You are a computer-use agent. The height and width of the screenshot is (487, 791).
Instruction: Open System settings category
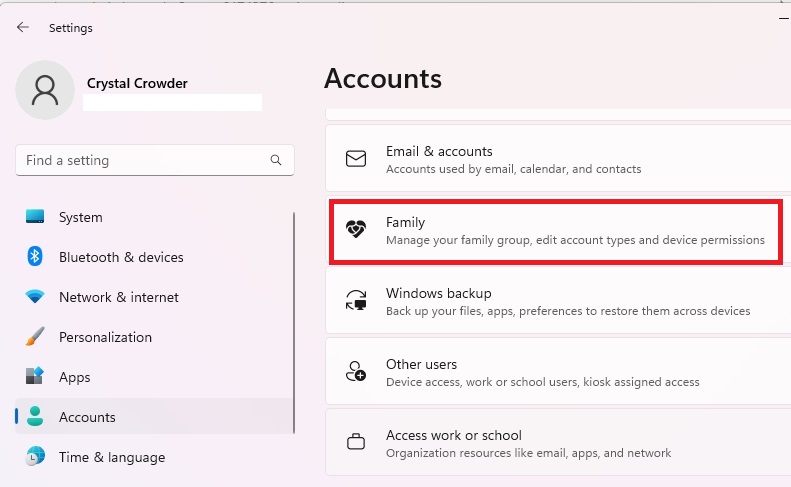[154, 217]
